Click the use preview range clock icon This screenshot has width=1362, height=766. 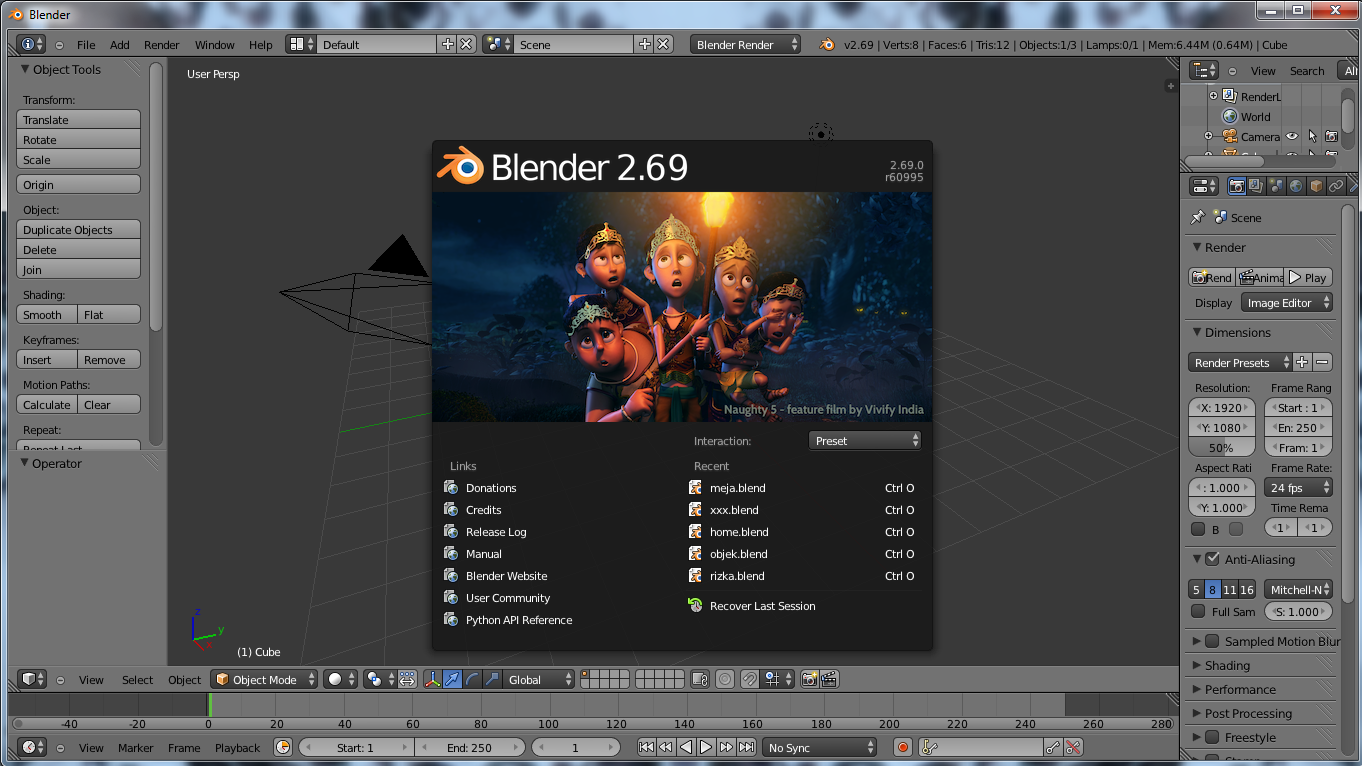point(283,747)
